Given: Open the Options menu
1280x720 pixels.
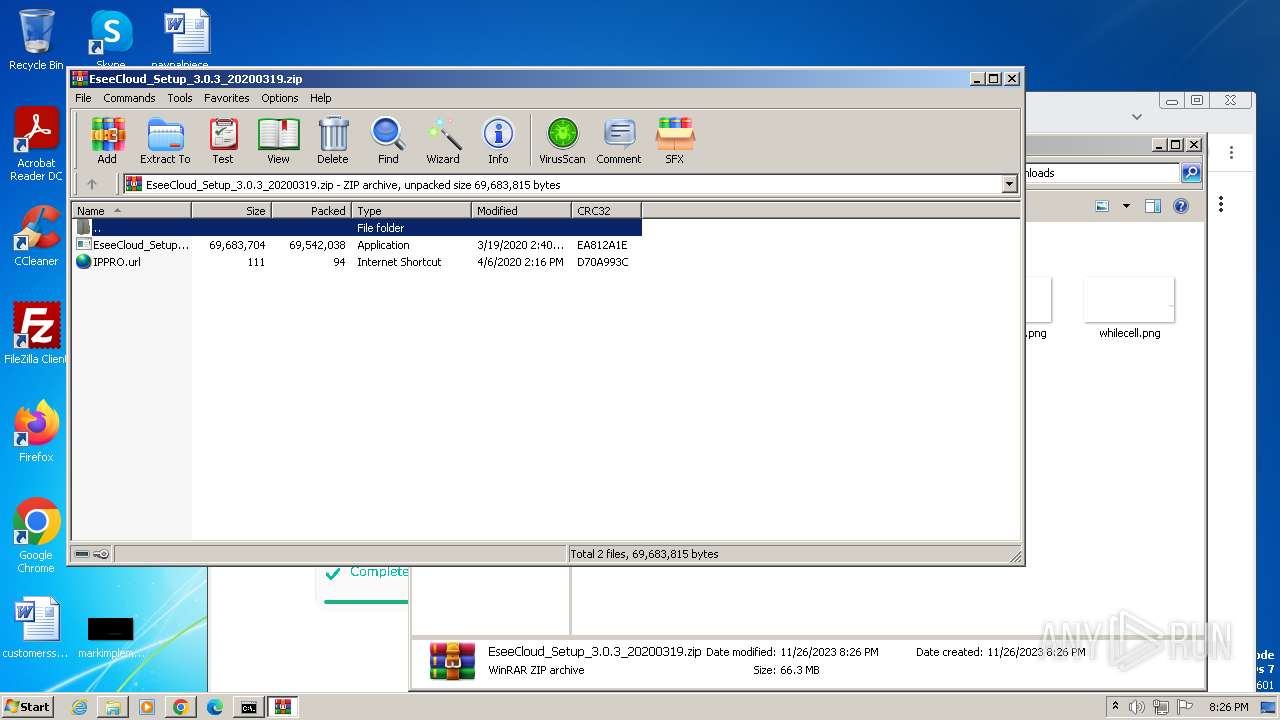Looking at the screenshot, I should [280, 98].
